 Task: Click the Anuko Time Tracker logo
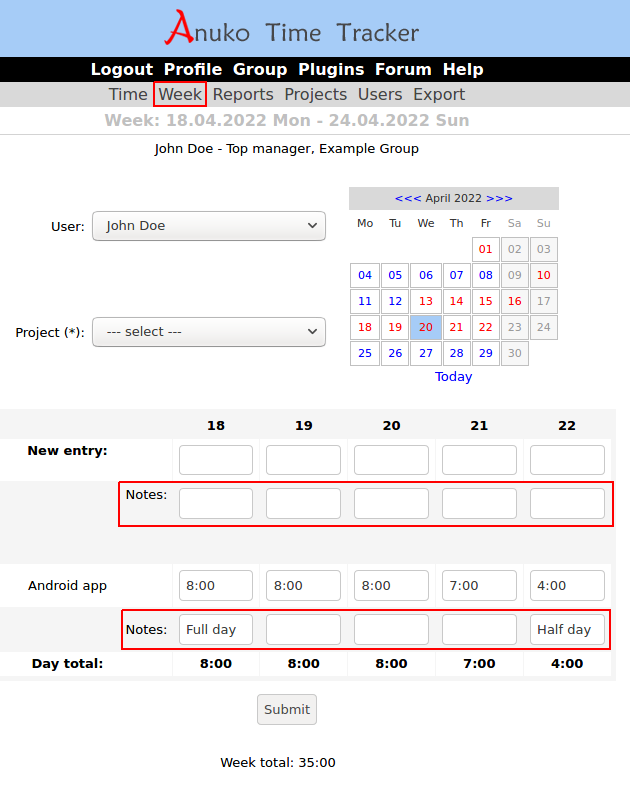(x=292, y=28)
